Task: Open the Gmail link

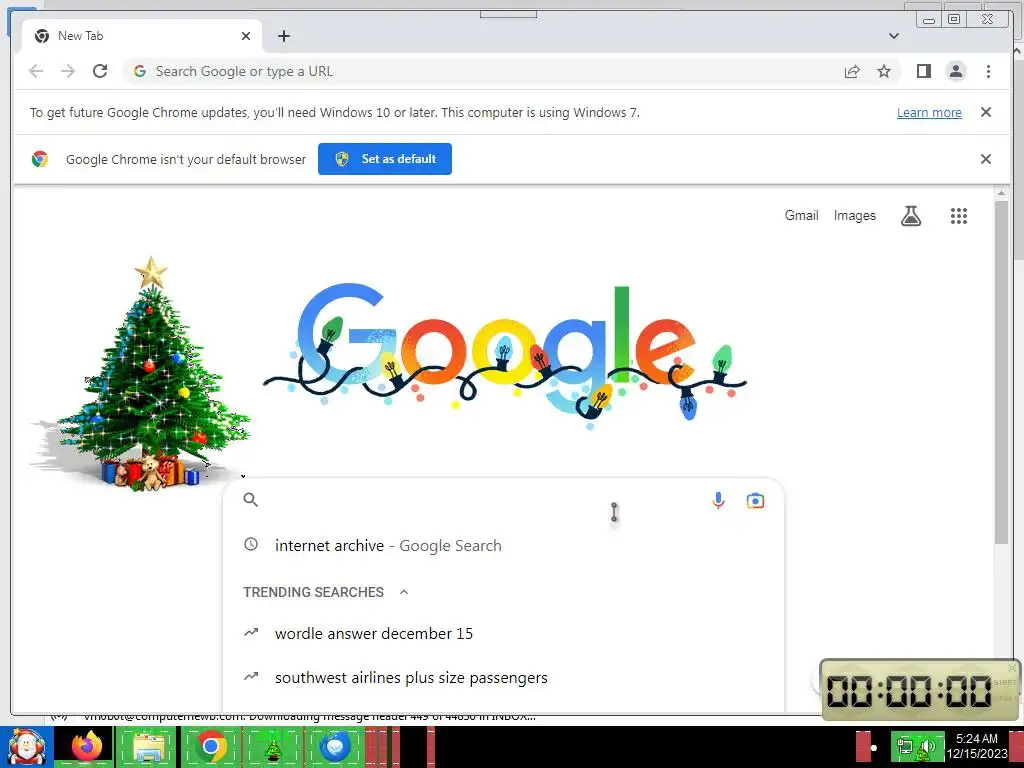Action: pyautogui.click(x=801, y=216)
